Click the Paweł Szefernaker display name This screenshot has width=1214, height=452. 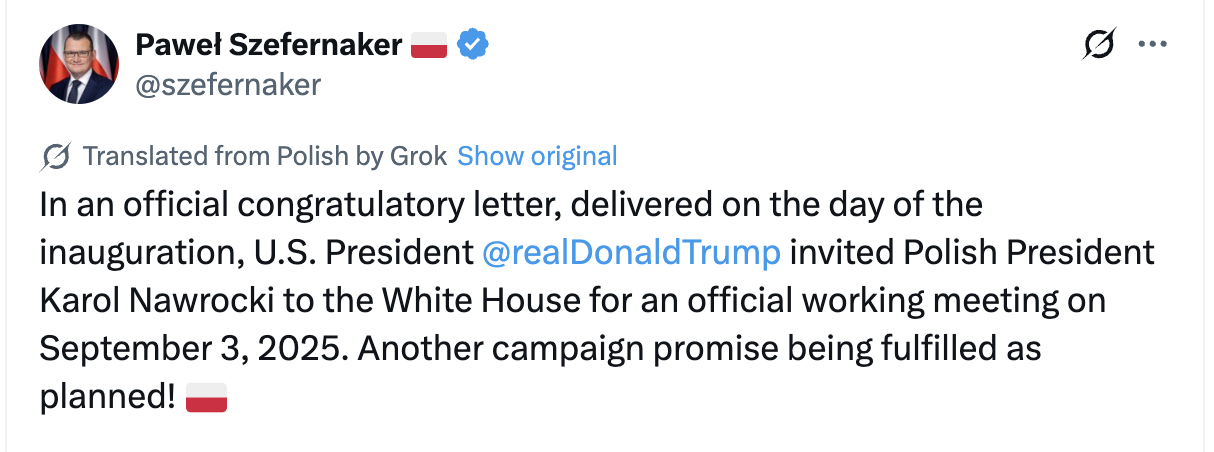268,45
